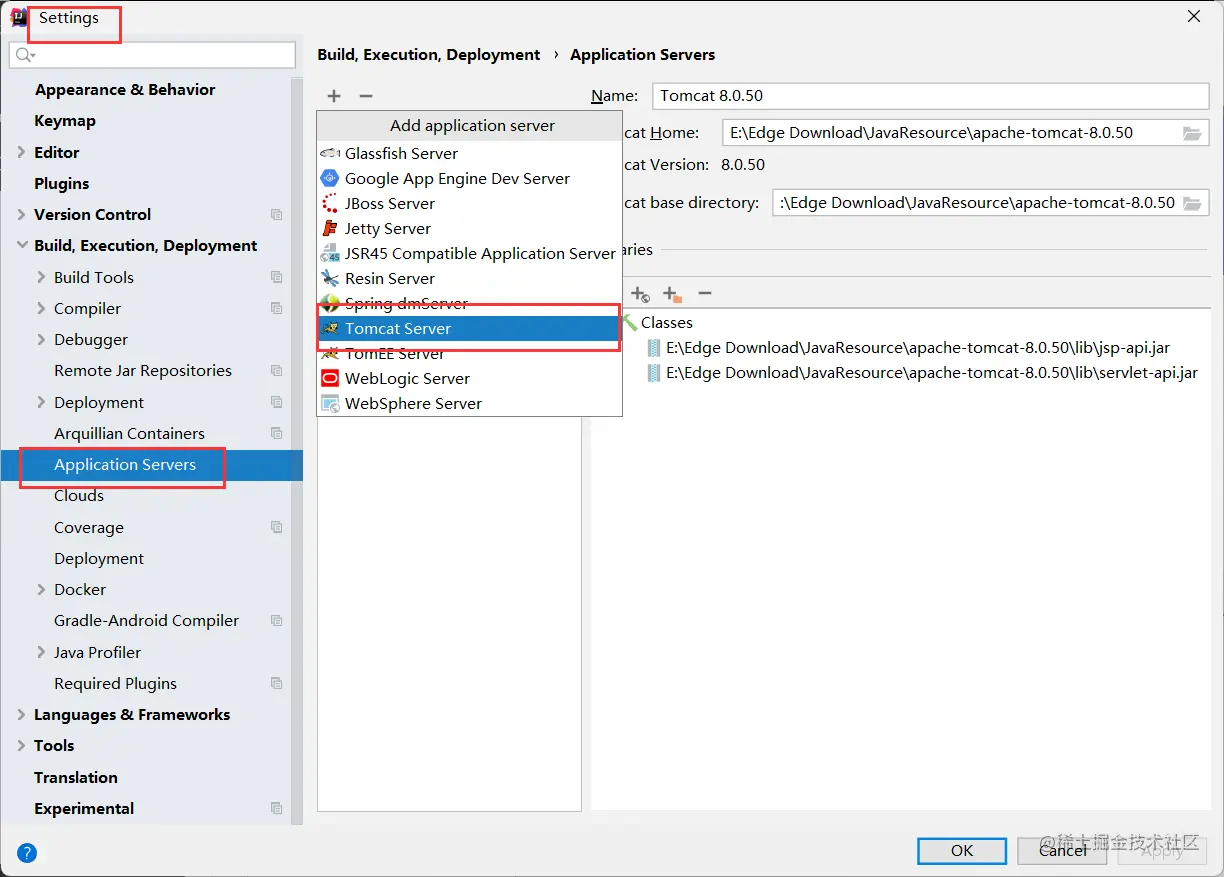1224x877 pixels.
Task: Click in the settings search field
Action: coord(152,55)
